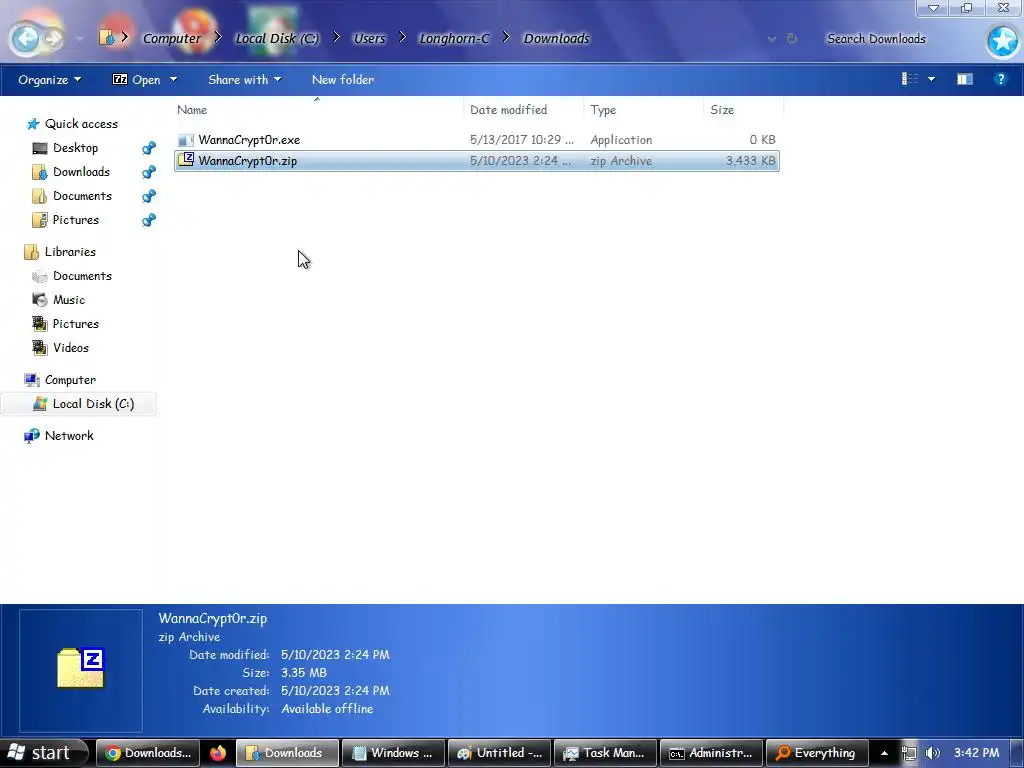This screenshot has width=1024, height=768.
Task: Open the address bar history dropdown
Action: click(x=772, y=39)
